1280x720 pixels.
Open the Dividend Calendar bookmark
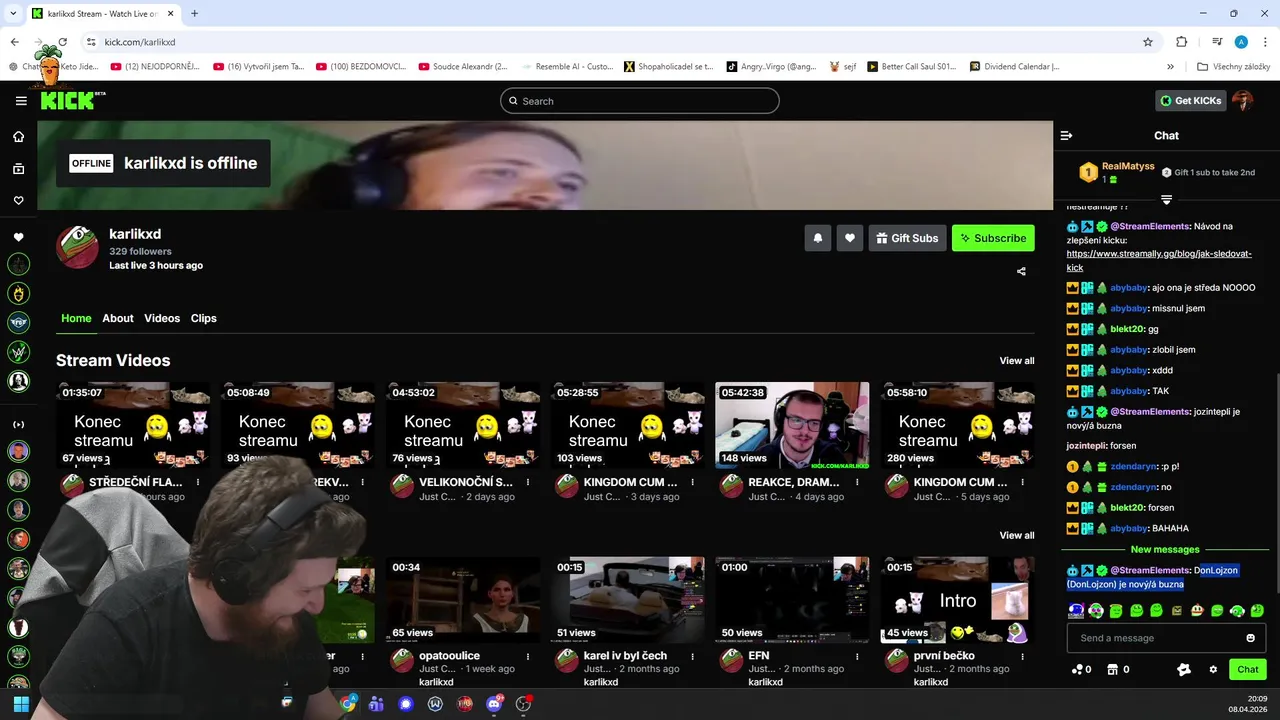(x=1014, y=67)
